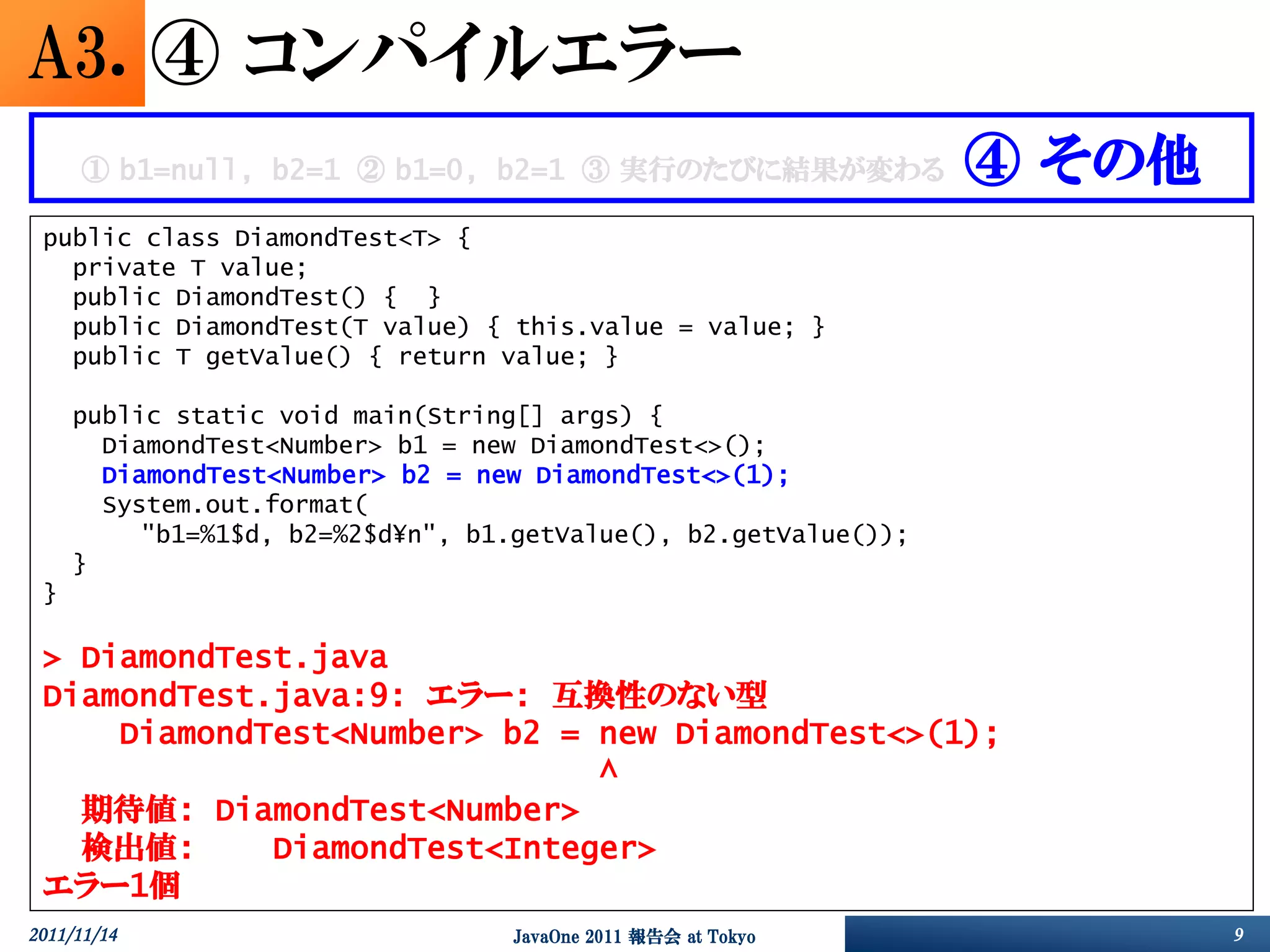Click the "public static void main" line
Viewport: 1270px width, 952px height.
[x=368, y=416]
